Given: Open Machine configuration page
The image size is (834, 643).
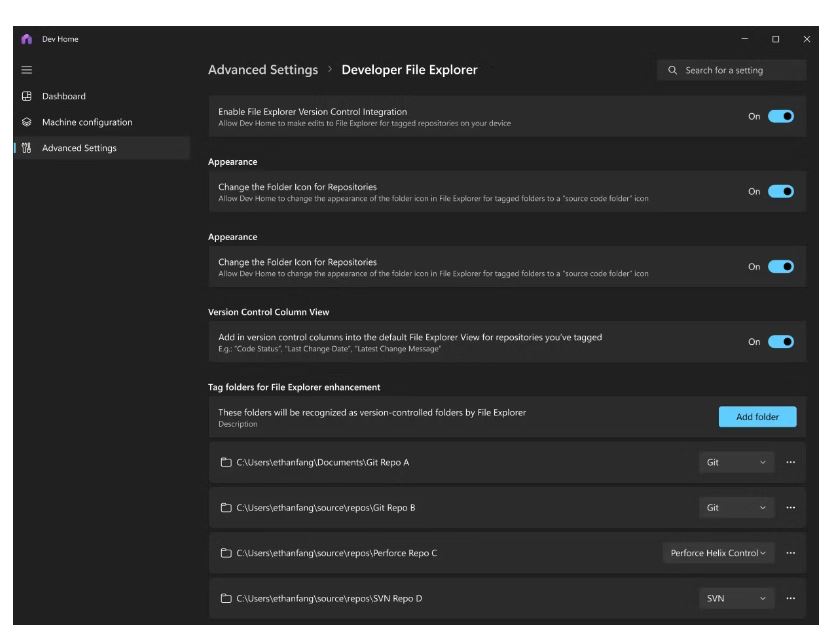Looking at the screenshot, I should click(102, 122).
